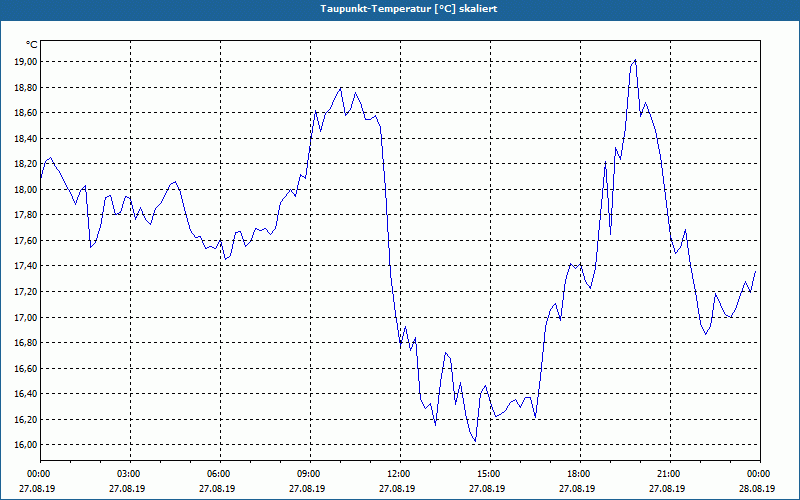Click the y-axis label 17,40

(x=27, y=266)
